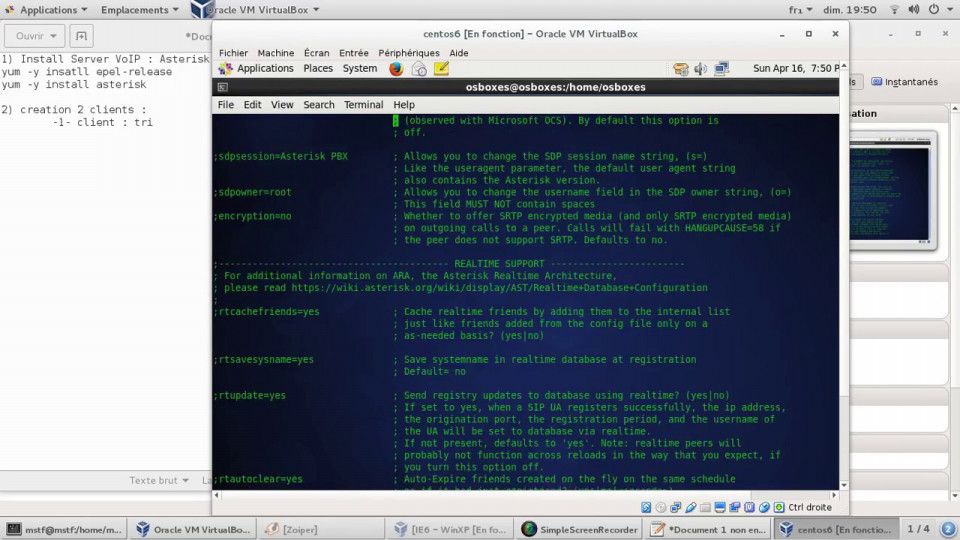Click the VirtualBox USB devices status icon
960x540 pixels.
(691, 508)
